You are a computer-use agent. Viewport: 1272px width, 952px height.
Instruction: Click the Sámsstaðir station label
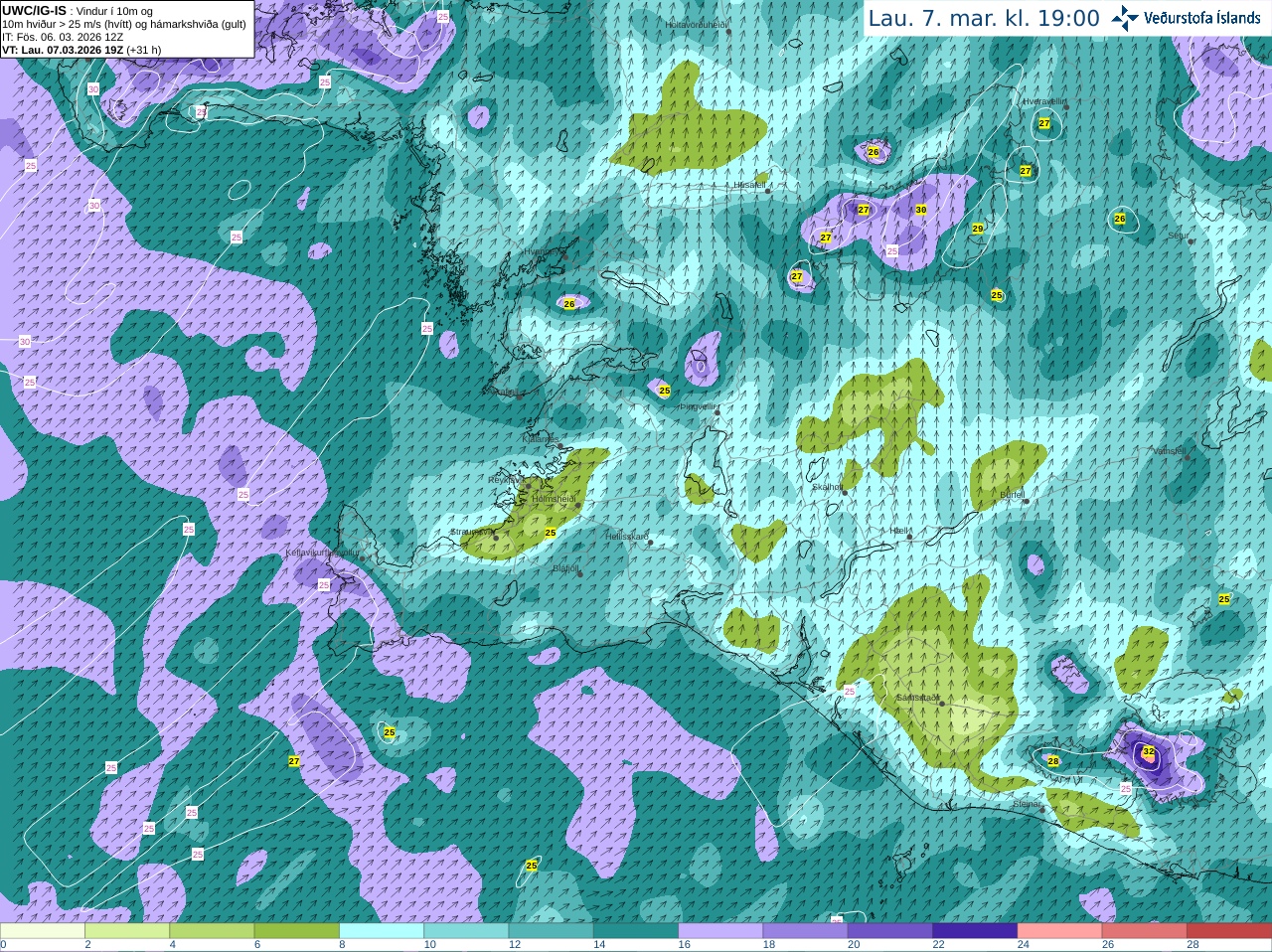click(917, 698)
